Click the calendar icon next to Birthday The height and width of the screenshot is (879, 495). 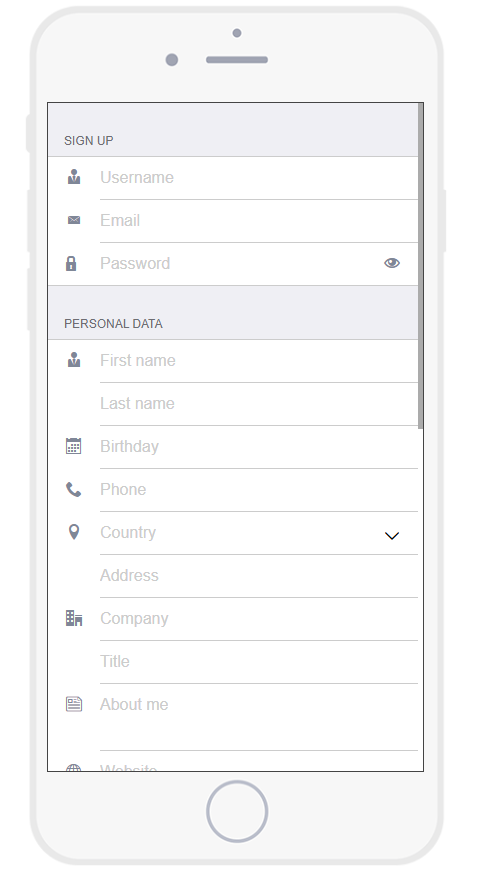click(x=73, y=446)
